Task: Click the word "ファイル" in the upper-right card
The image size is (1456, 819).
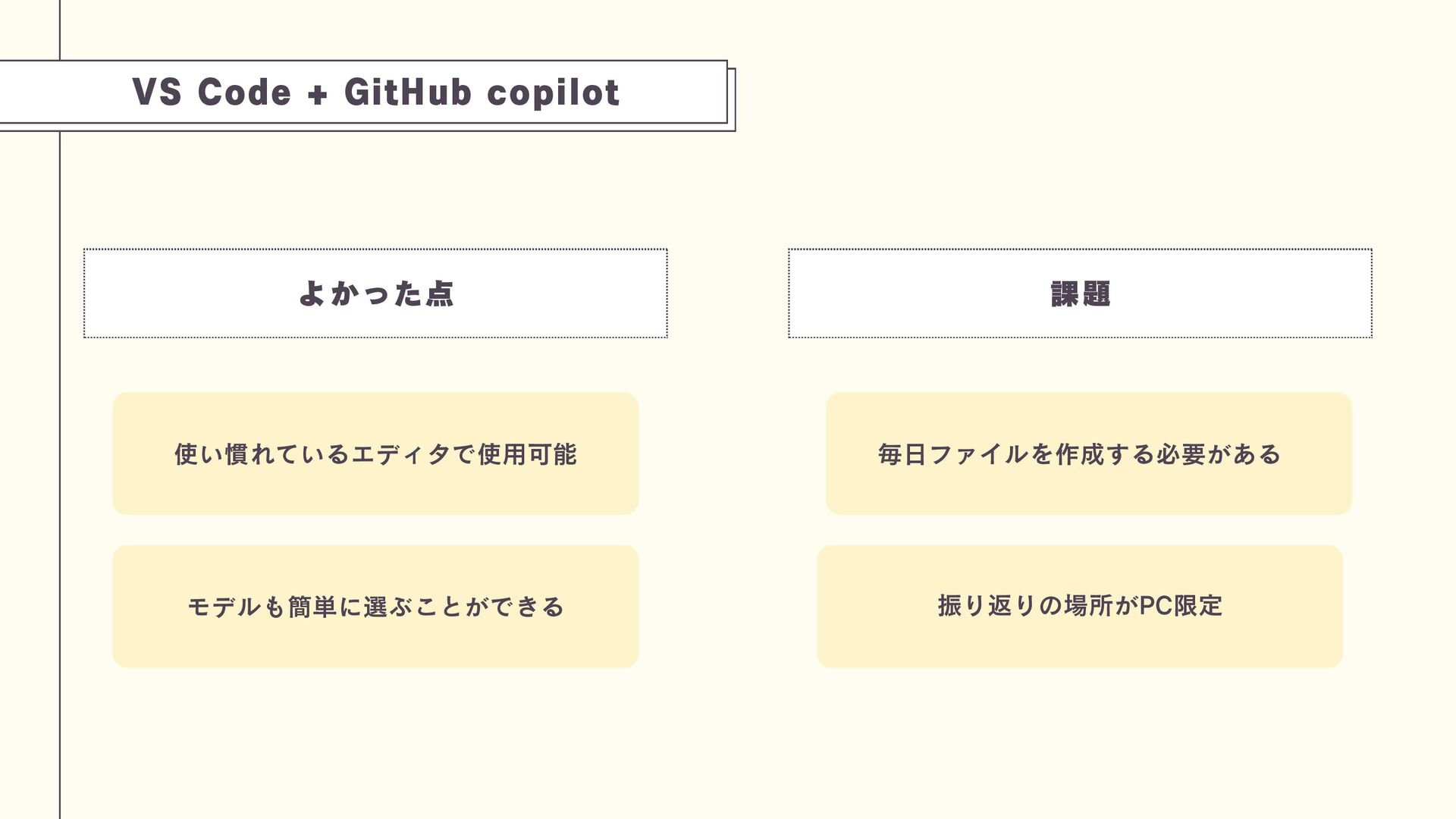Action: pyautogui.click(x=978, y=454)
